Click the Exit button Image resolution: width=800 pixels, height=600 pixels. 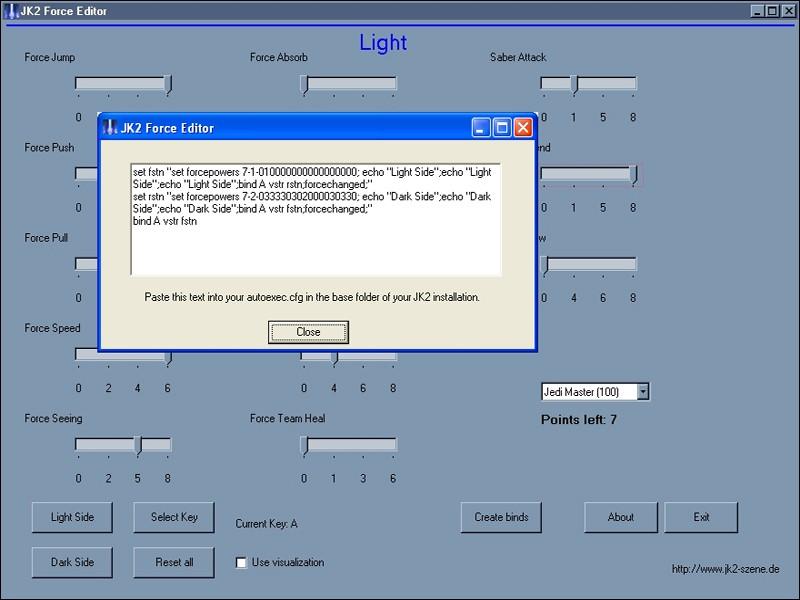701,517
